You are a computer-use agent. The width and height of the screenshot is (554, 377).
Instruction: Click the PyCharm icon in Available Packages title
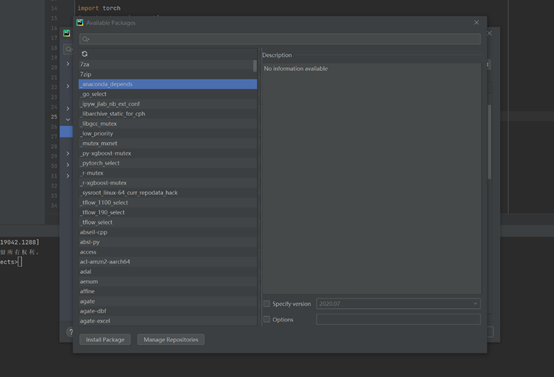(80, 23)
